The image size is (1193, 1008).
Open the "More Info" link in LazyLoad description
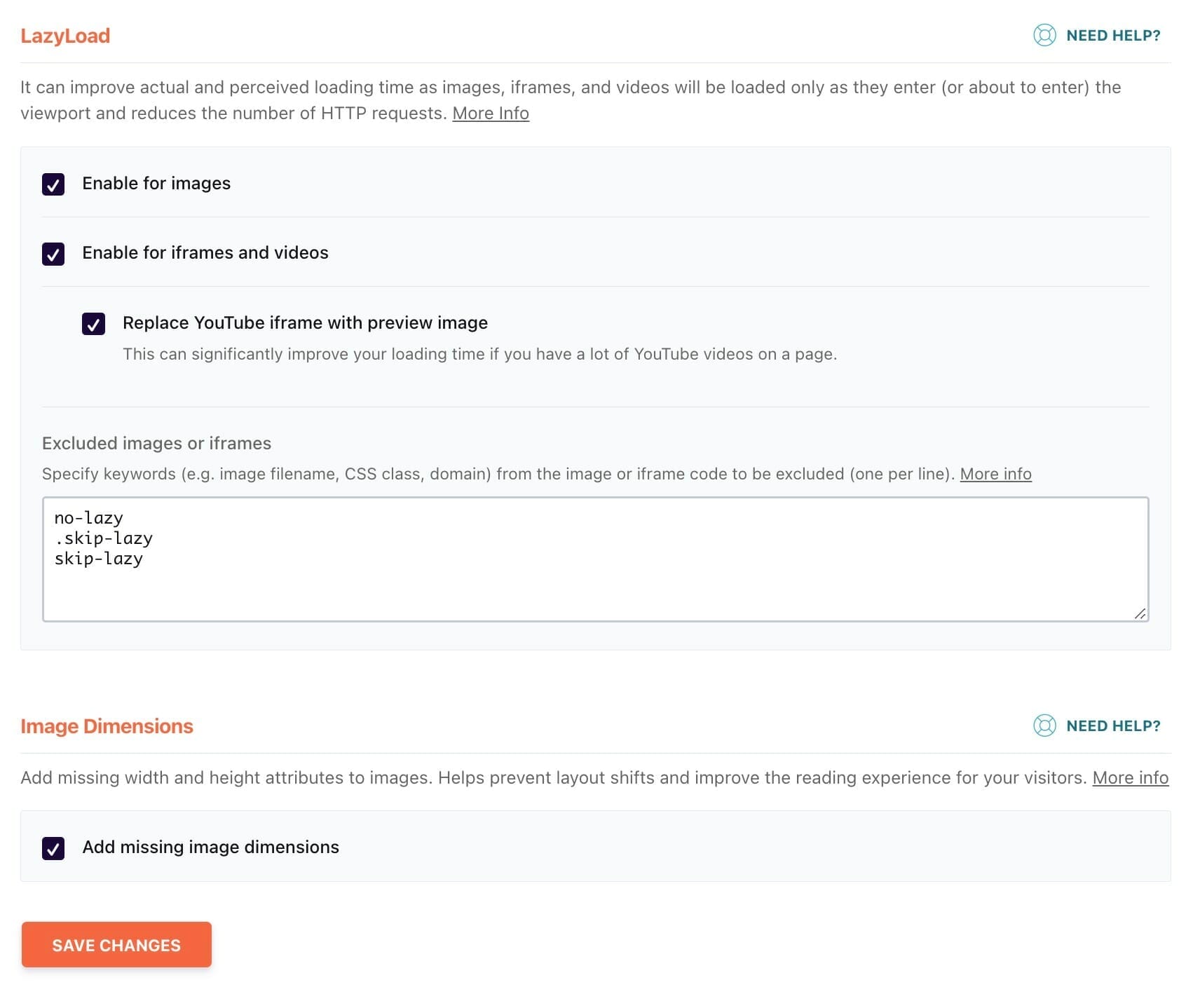tap(491, 113)
